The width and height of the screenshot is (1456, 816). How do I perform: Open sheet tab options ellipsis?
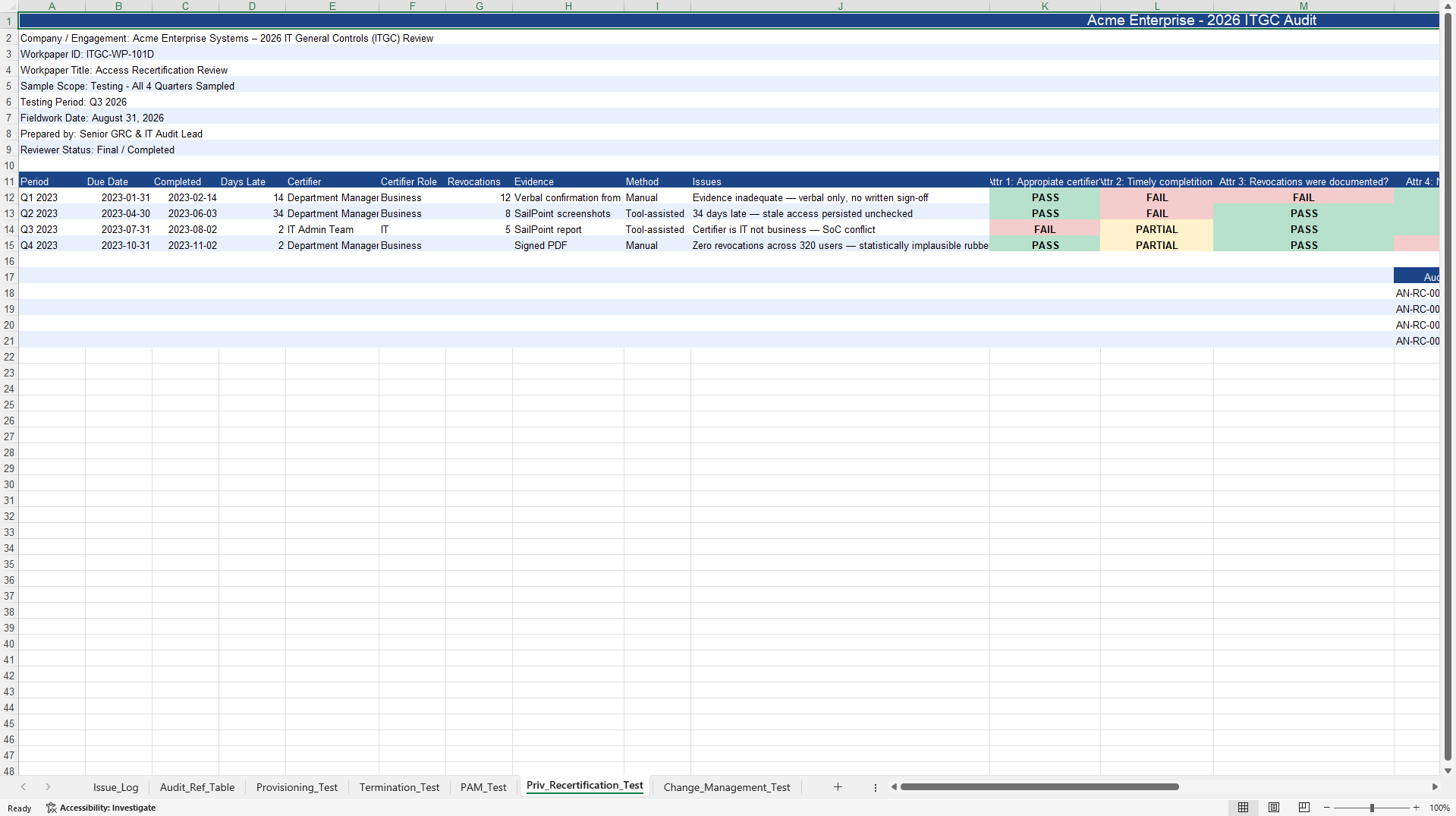[x=875, y=788]
